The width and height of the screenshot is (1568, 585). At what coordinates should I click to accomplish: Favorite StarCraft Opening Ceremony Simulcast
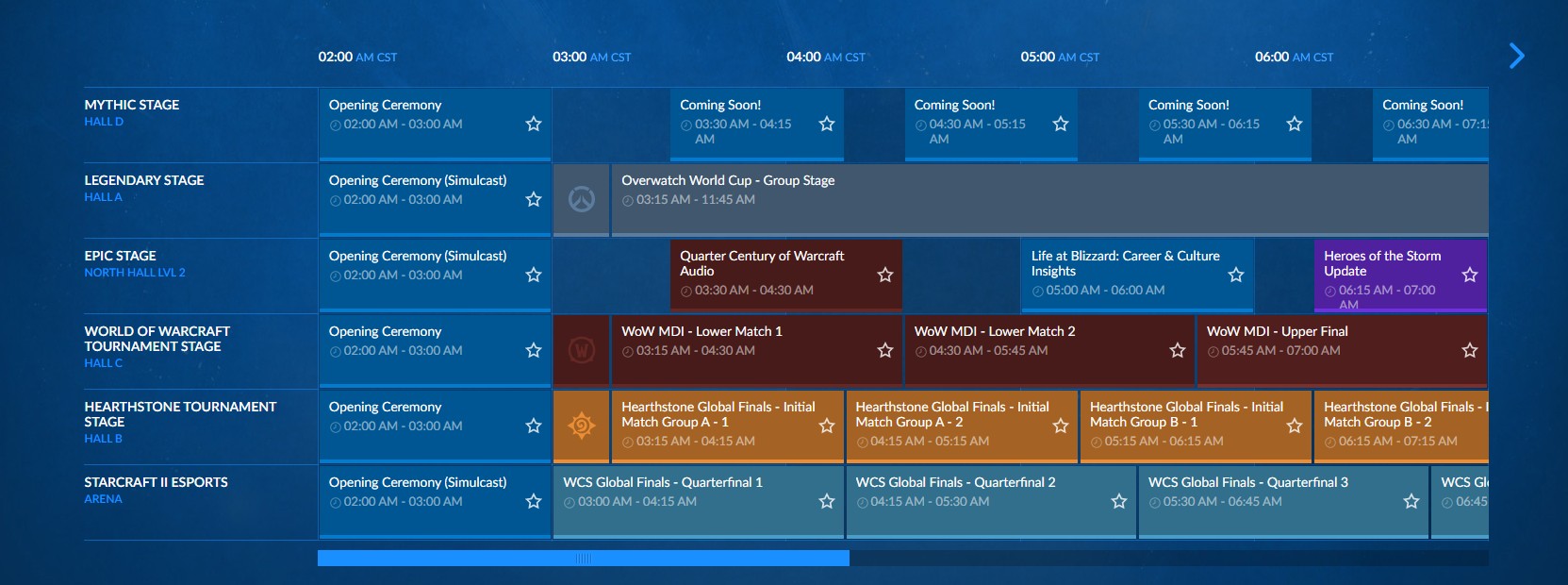coord(534,501)
